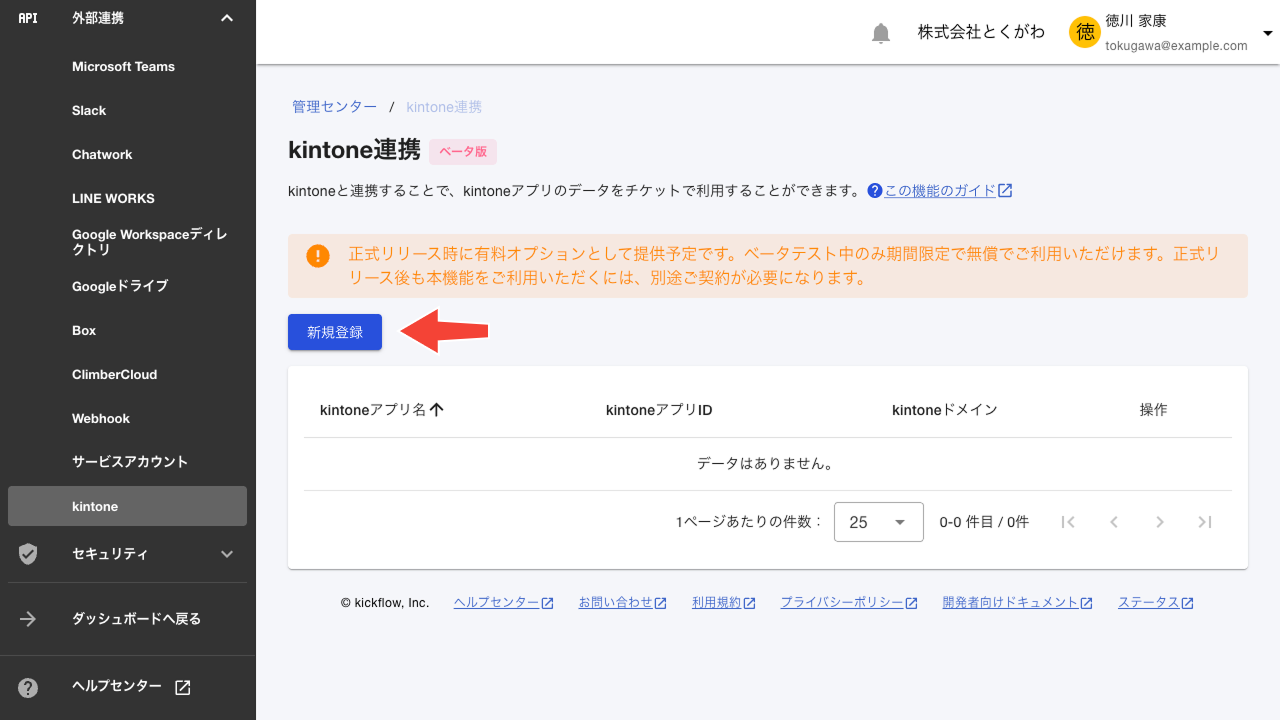The height and width of the screenshot is (720, 1280).
Task: Open Google Workspaceディレクトリ menu item
Action: click(127, 242)
